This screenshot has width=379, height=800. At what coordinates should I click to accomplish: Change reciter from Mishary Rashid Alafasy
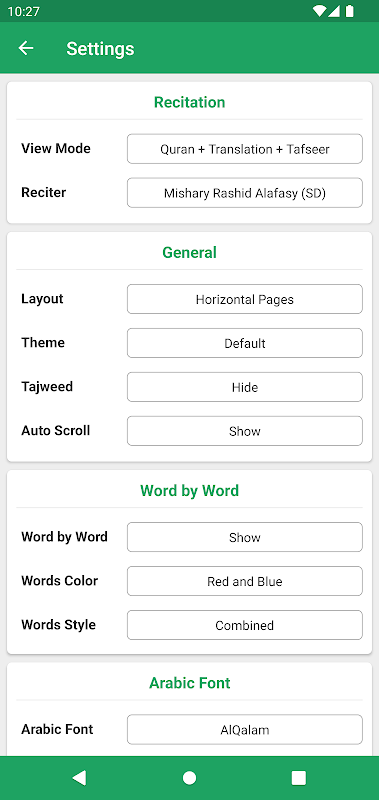point(245,193)
